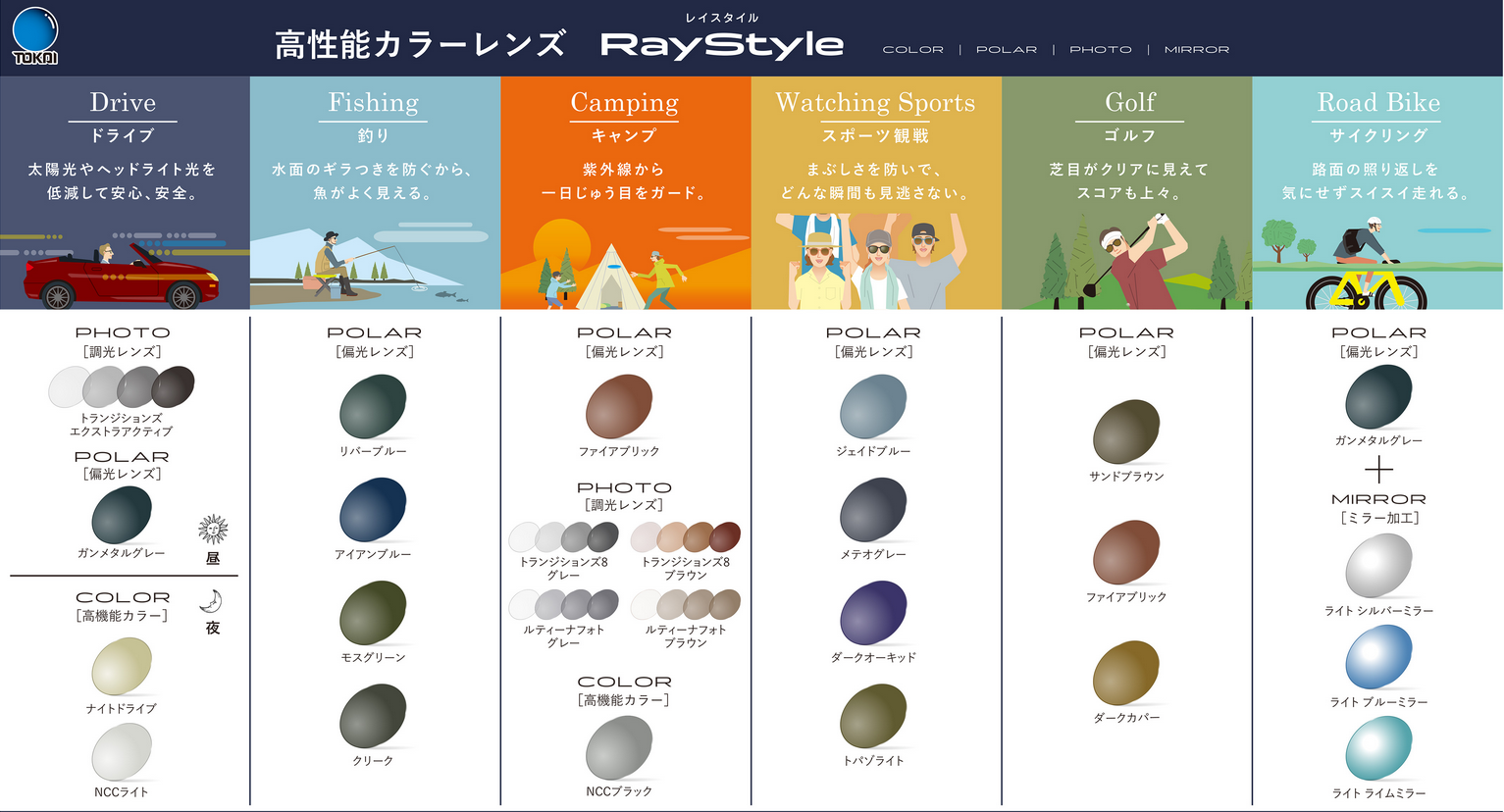
Task: Click the red convertible car illustration
Action: click(x=123, y=275)
